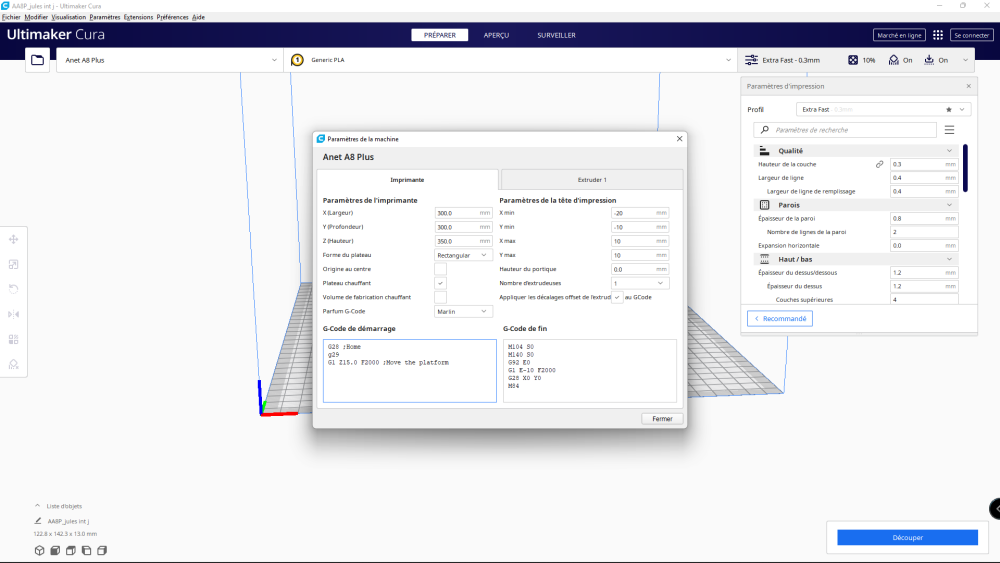Click the PRÉPARER stage button

[x=439, y=35]
